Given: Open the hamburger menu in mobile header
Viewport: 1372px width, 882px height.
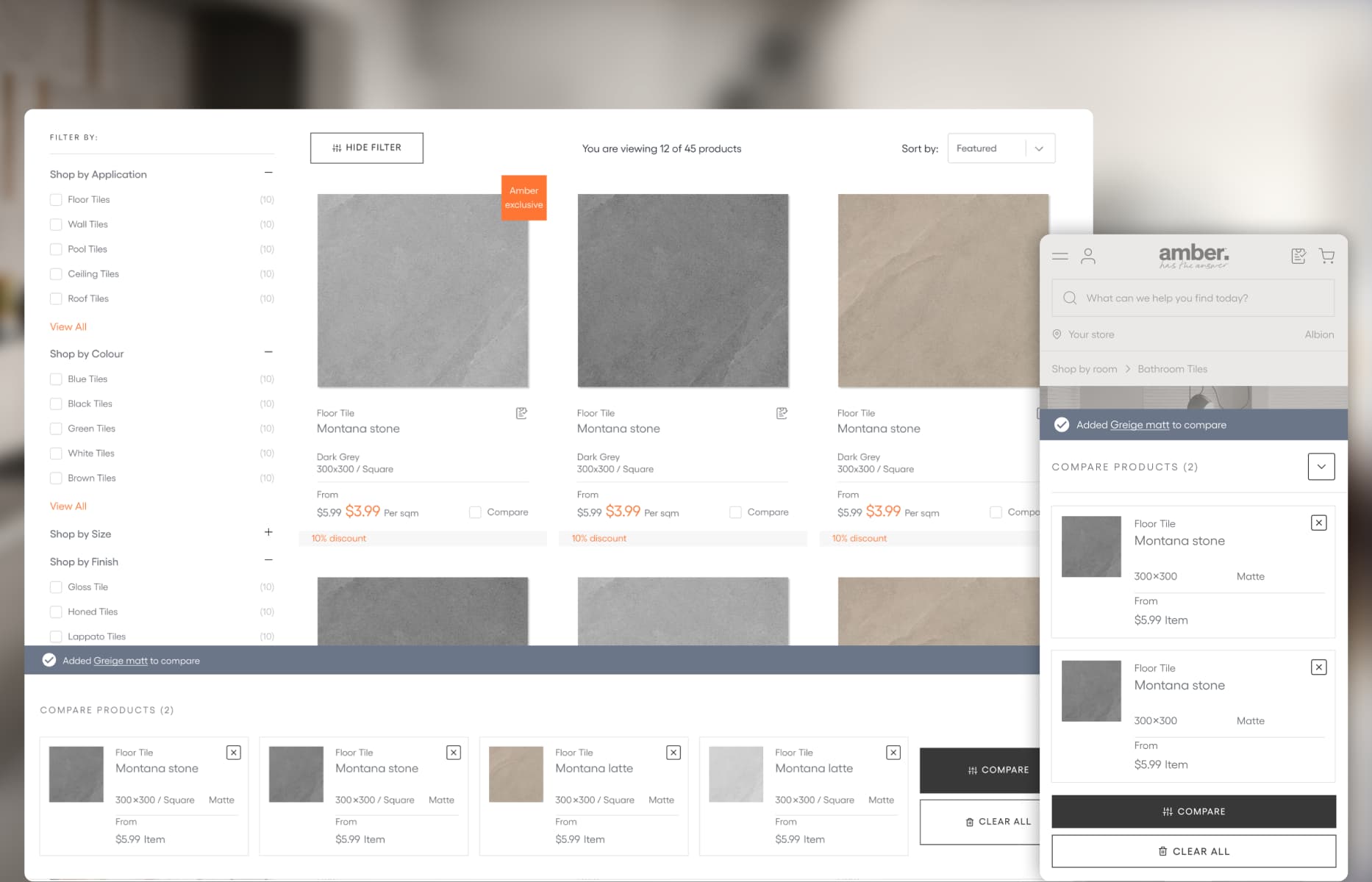Looking at the screenshot, I should coord(1060,257).
